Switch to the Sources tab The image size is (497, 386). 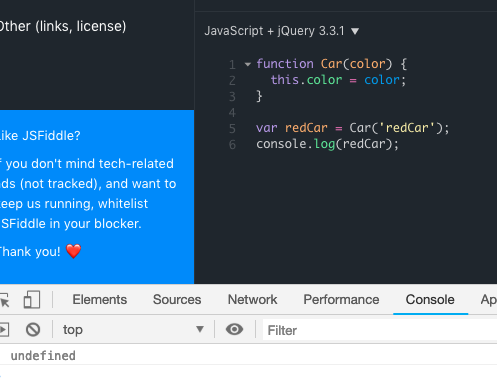(x=177, y=300)
